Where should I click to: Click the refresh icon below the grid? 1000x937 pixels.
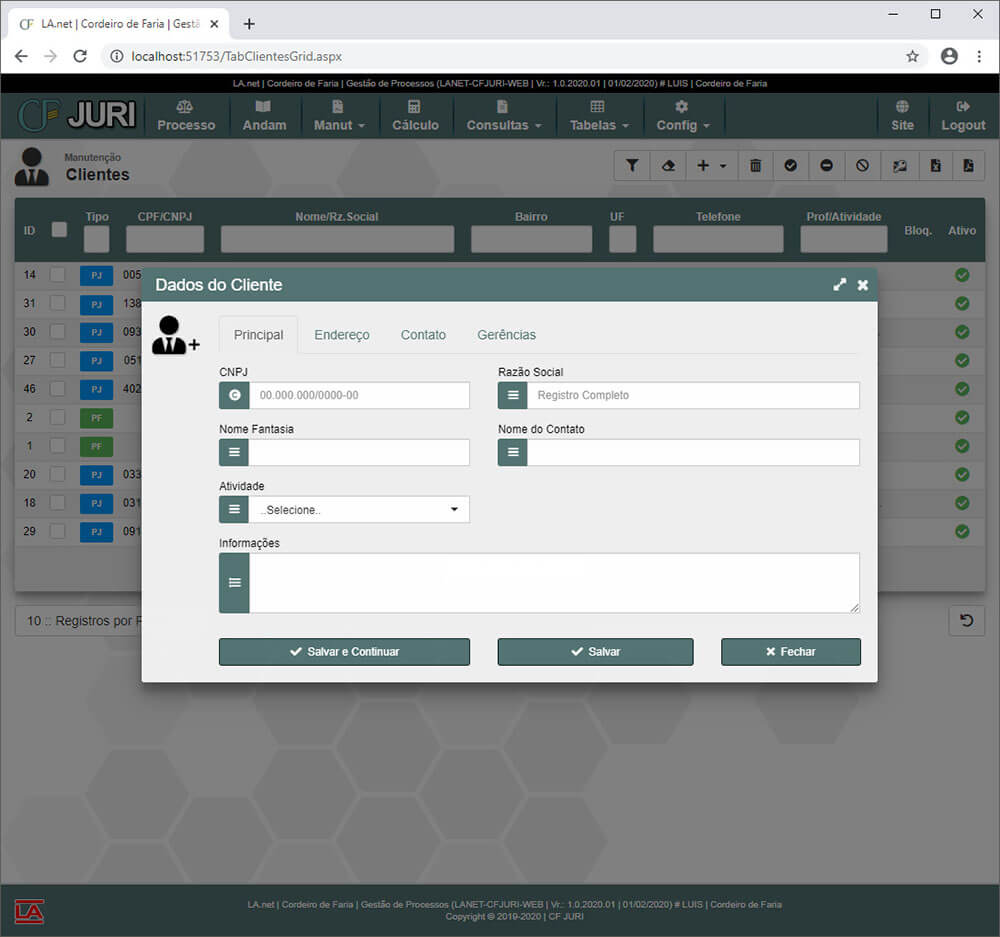point(966,621)
